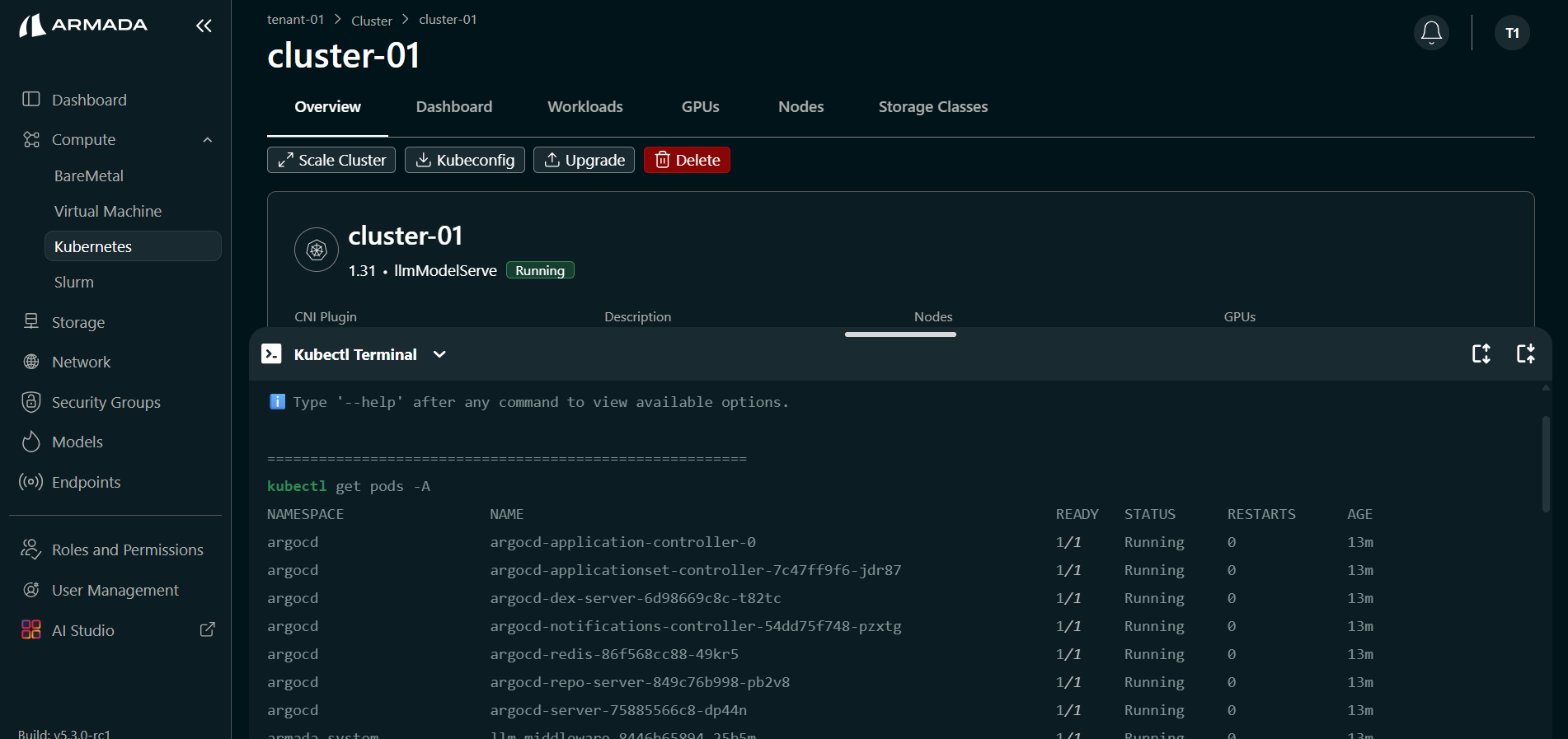Click the Scale Cluster button
Viewport: 1568px width, 739px height.
click(x=331, y=160)
